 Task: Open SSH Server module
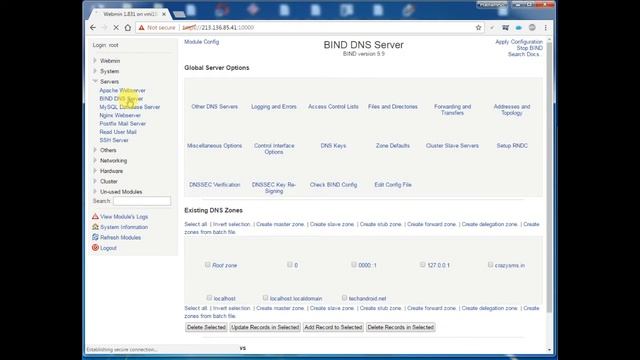pos(114,140)
